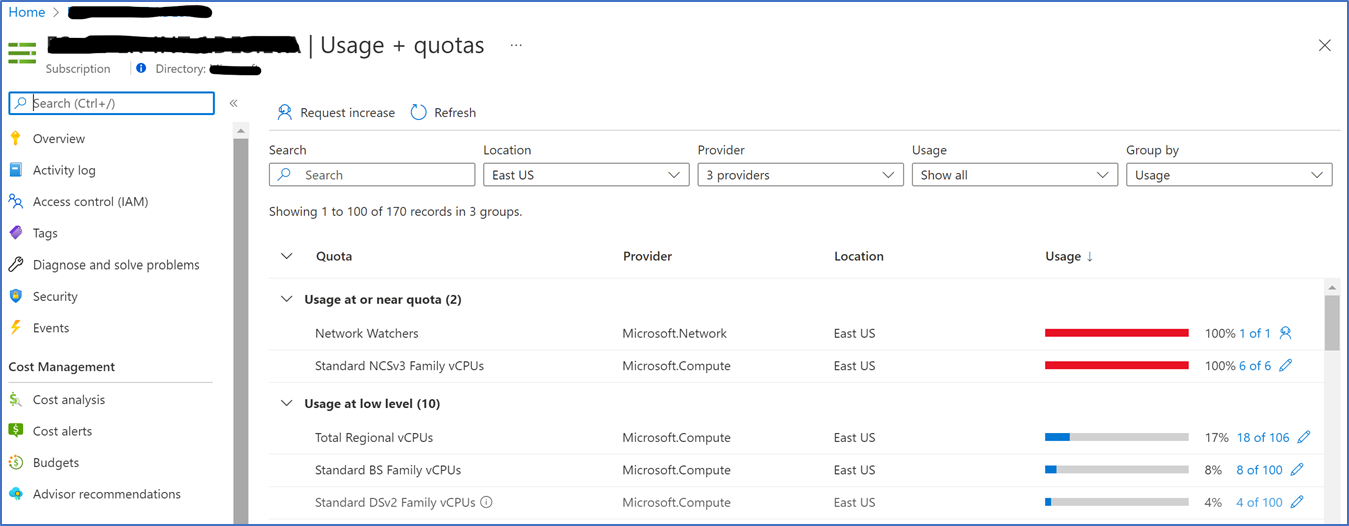Click the edit pencil for Standard NCSv3 Family vCPUs
The height and width of the screenshot is (526, 1349).
point(1286,365)
